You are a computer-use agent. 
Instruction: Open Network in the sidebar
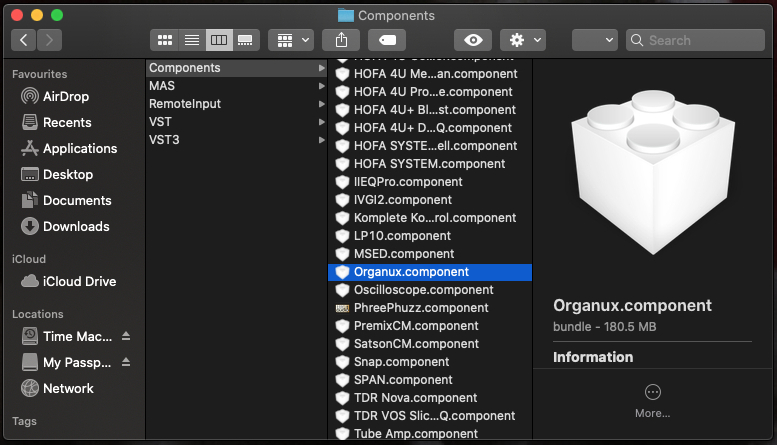click(57, 388)
